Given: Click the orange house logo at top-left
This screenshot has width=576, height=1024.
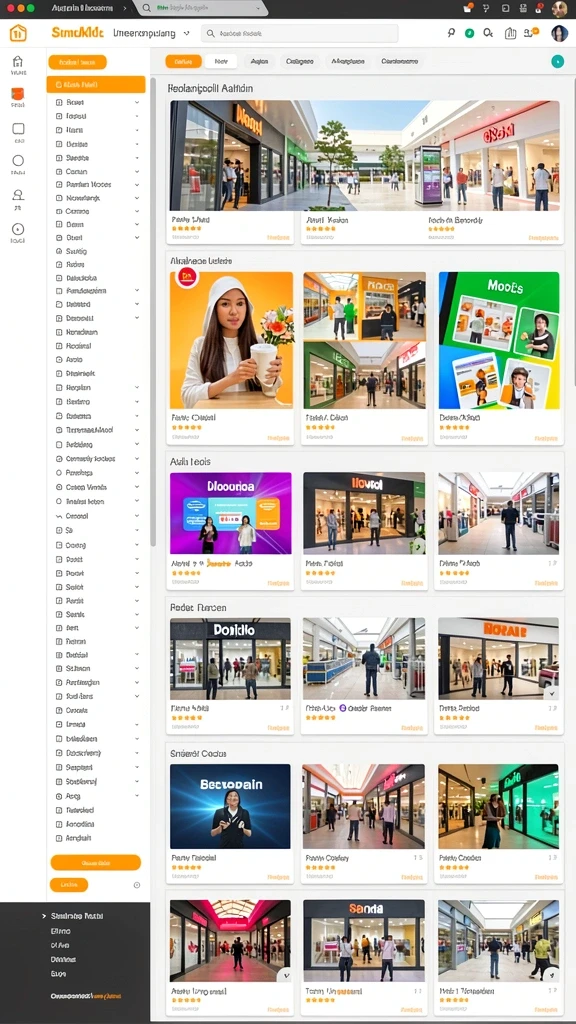Looking at the screenshot, I should pyautogui.click(x=18, y=33).
